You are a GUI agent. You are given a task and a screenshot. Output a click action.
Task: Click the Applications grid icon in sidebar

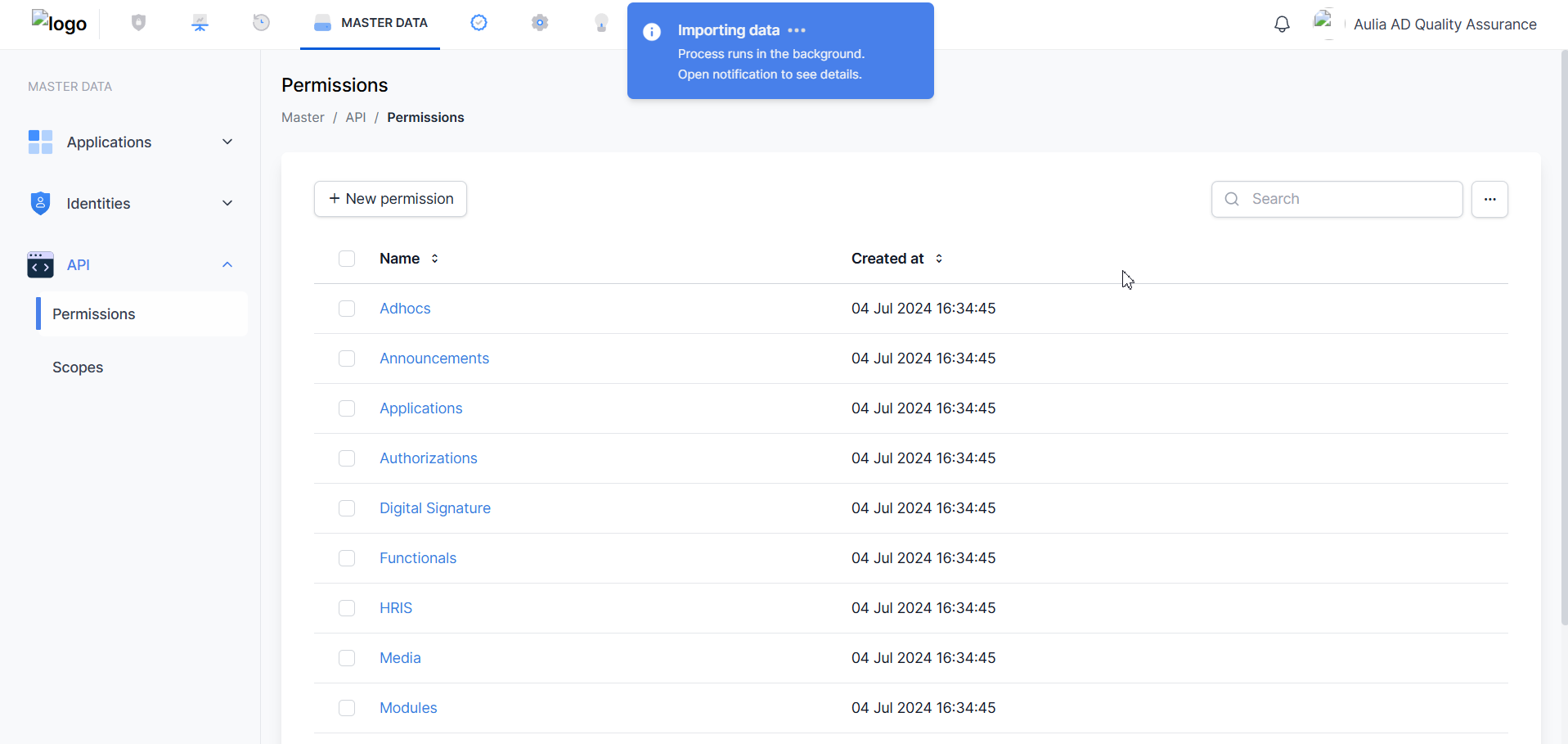pos(40,142)
